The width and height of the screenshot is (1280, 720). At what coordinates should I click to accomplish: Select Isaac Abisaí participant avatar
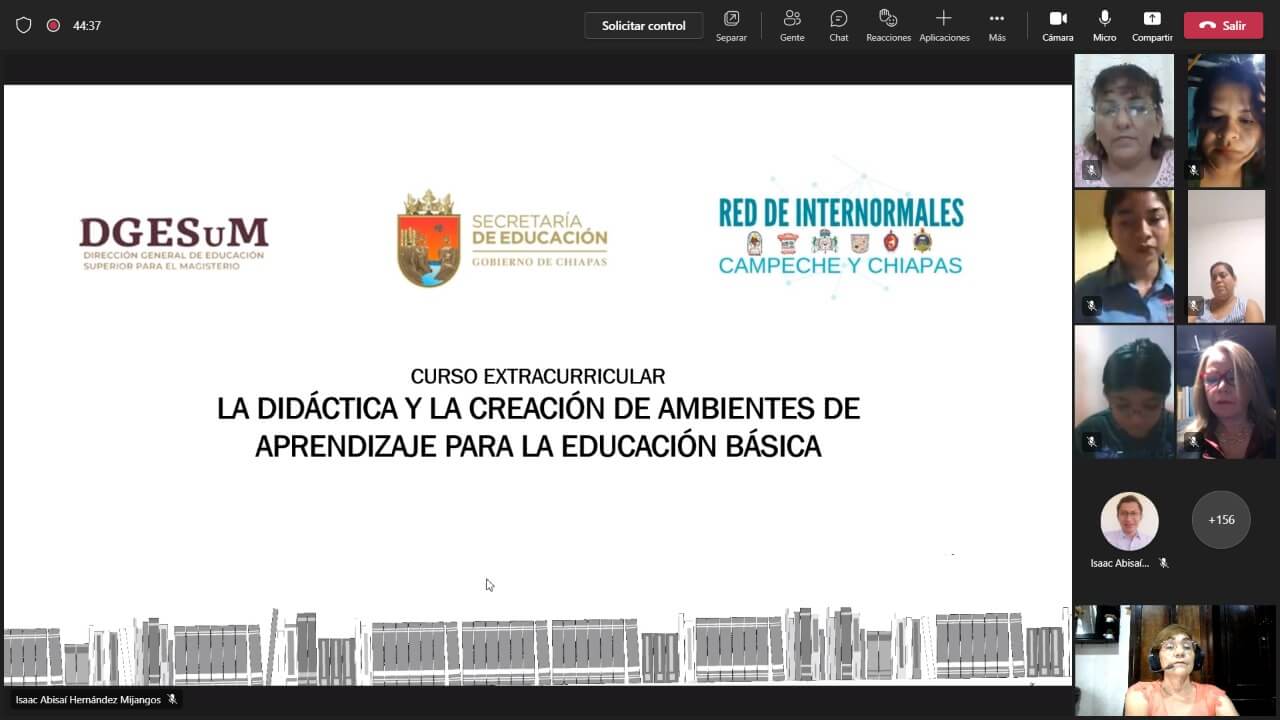click(1129, 521)
